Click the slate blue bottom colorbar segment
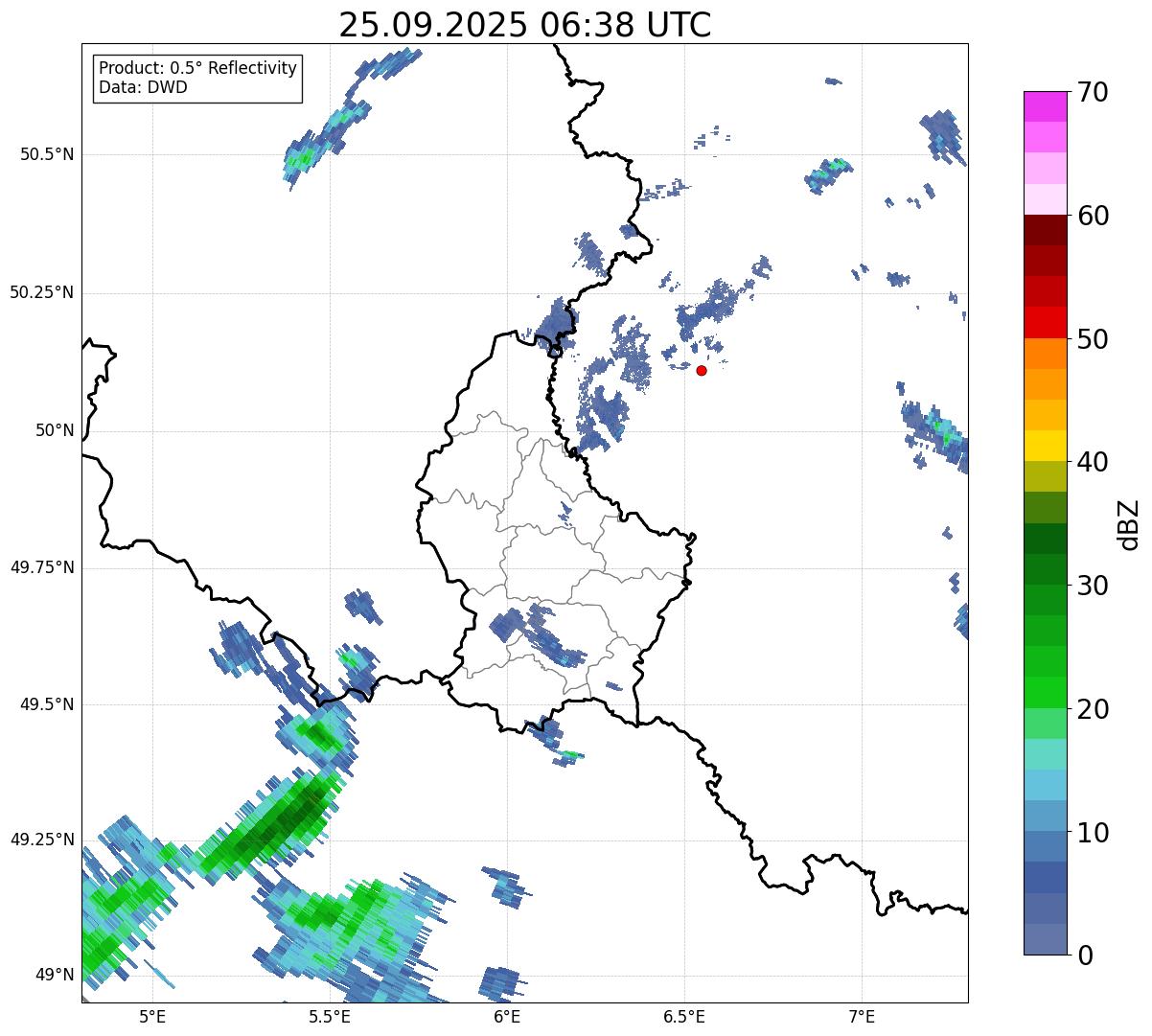The width and height of the screenshot is (1152, 1036). tap(1046, 939)
